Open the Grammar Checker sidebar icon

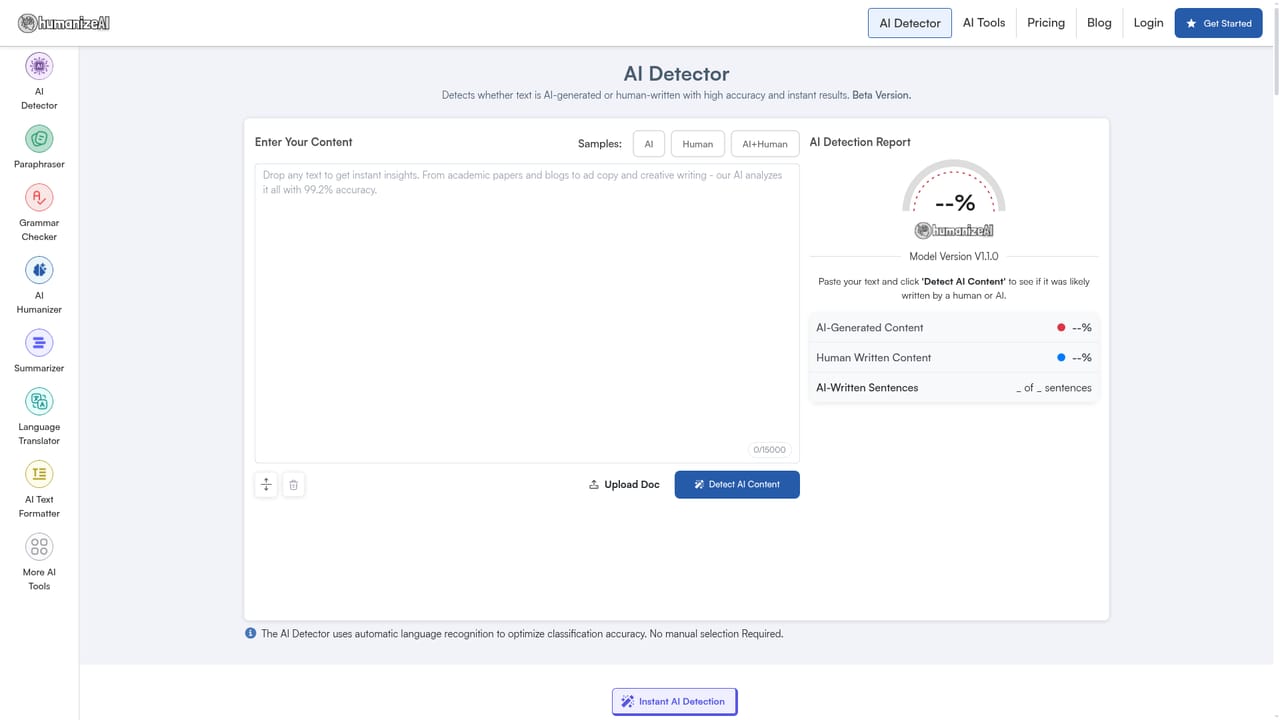(x=39, y=198)
